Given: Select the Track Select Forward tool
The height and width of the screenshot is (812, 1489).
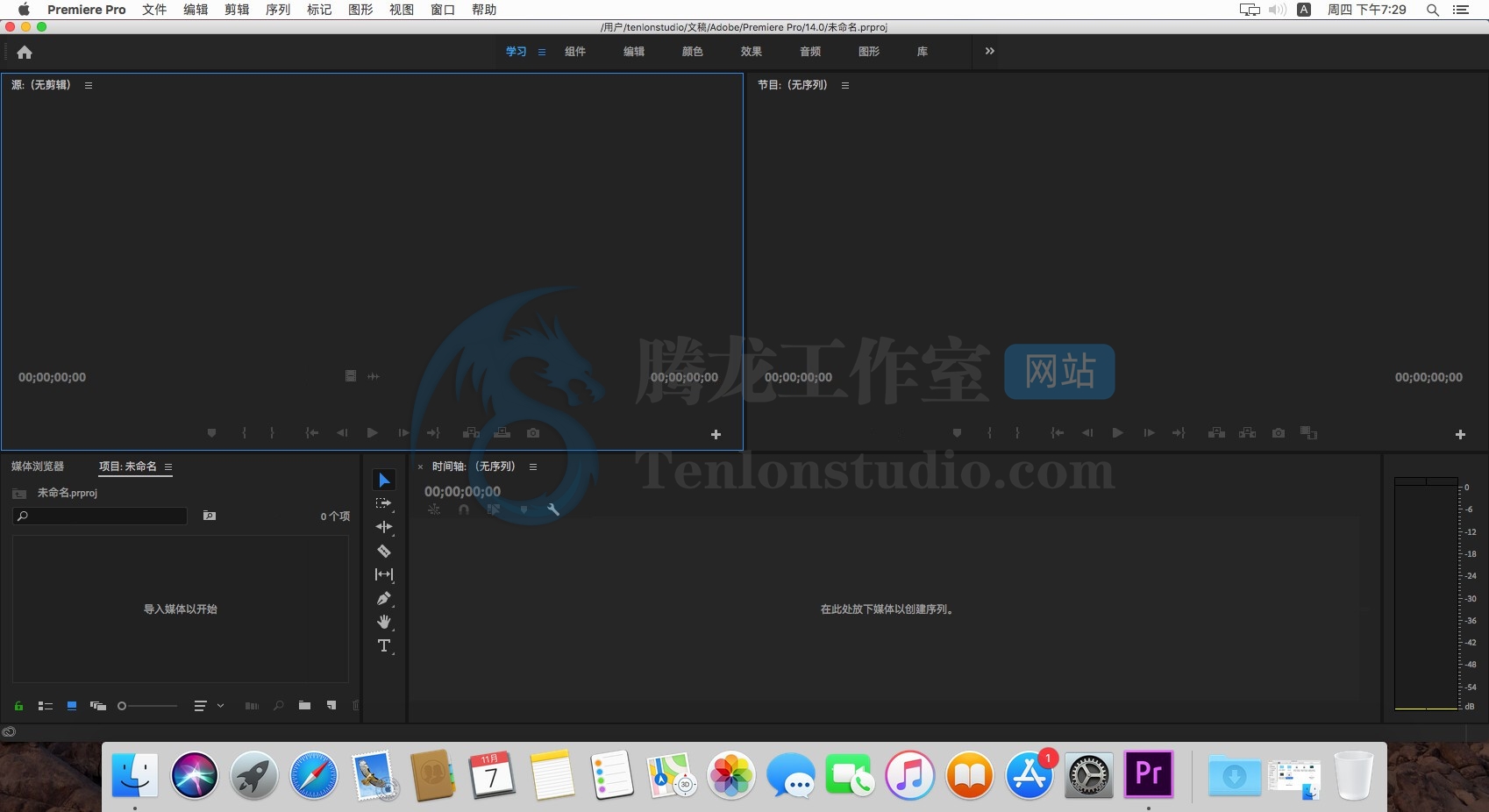Looking at the screenshot, I should (x=384, y=503).
